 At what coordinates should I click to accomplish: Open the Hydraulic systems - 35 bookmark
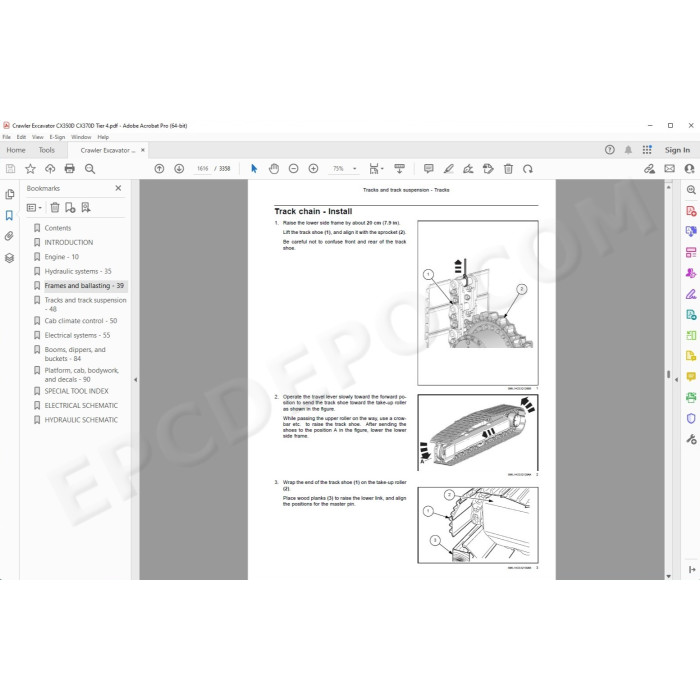78,271
